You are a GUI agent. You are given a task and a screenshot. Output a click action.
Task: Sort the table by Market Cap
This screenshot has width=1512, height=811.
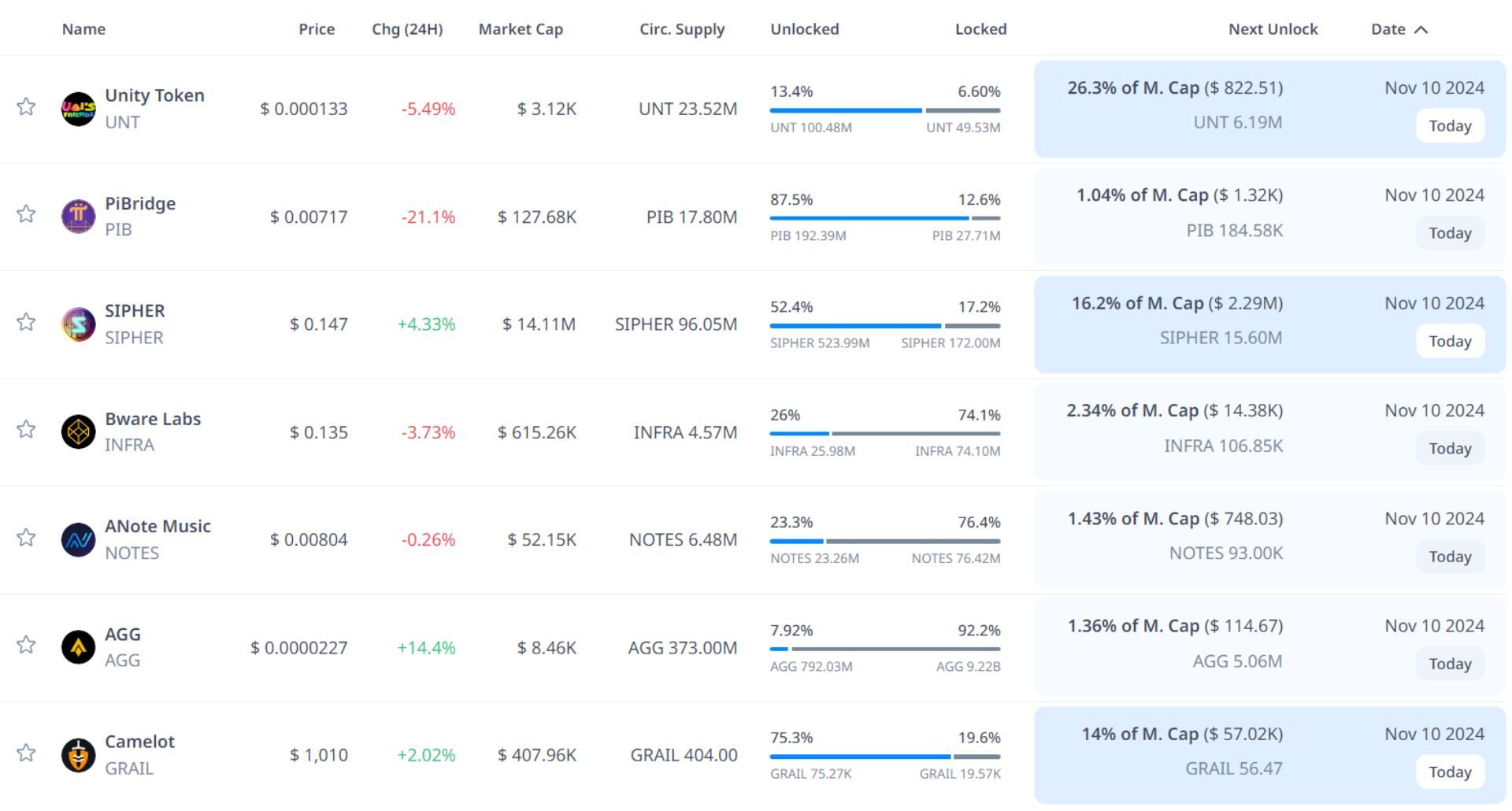click(x=521, y=29)
